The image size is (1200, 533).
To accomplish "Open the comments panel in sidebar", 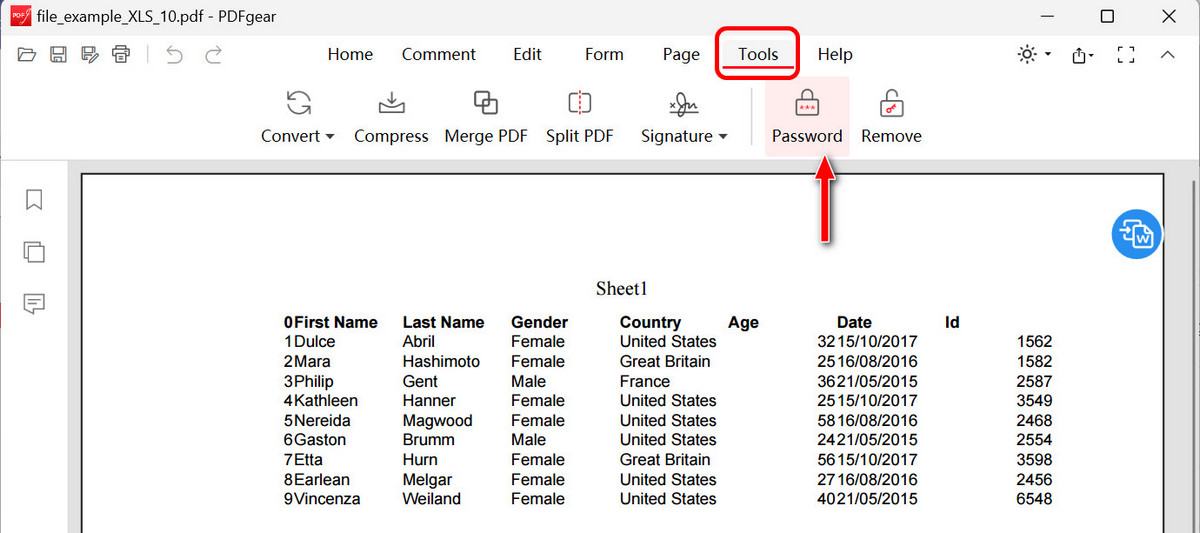I will click(x=34, y=304).
